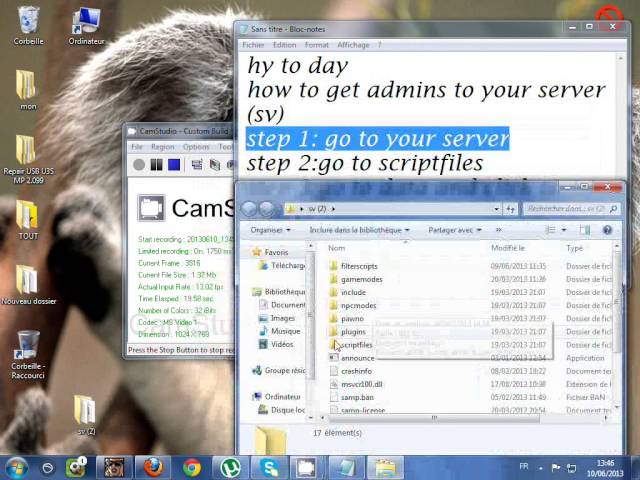Click the CamStudio pause button

point(156,165)
